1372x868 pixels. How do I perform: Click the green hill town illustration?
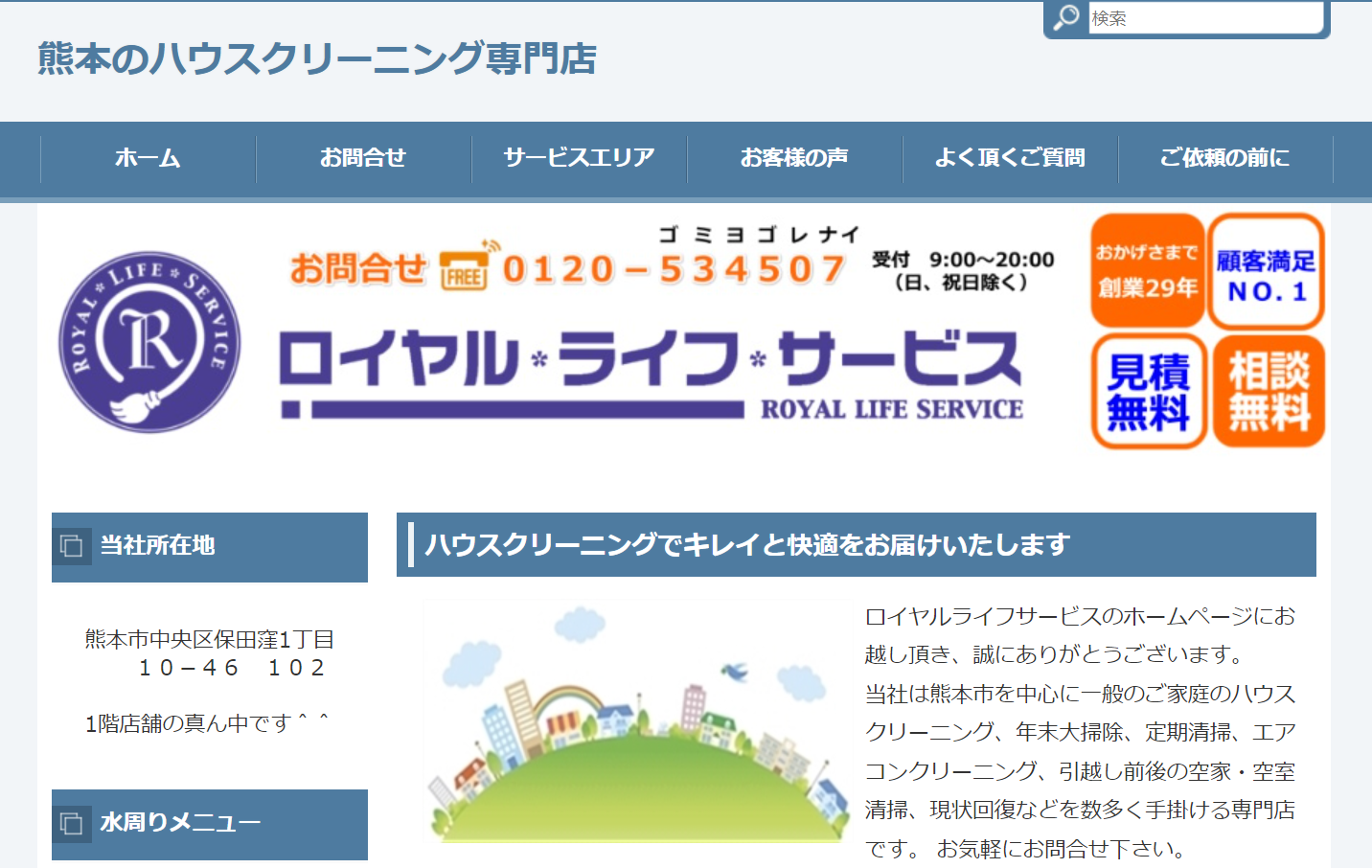637,721
